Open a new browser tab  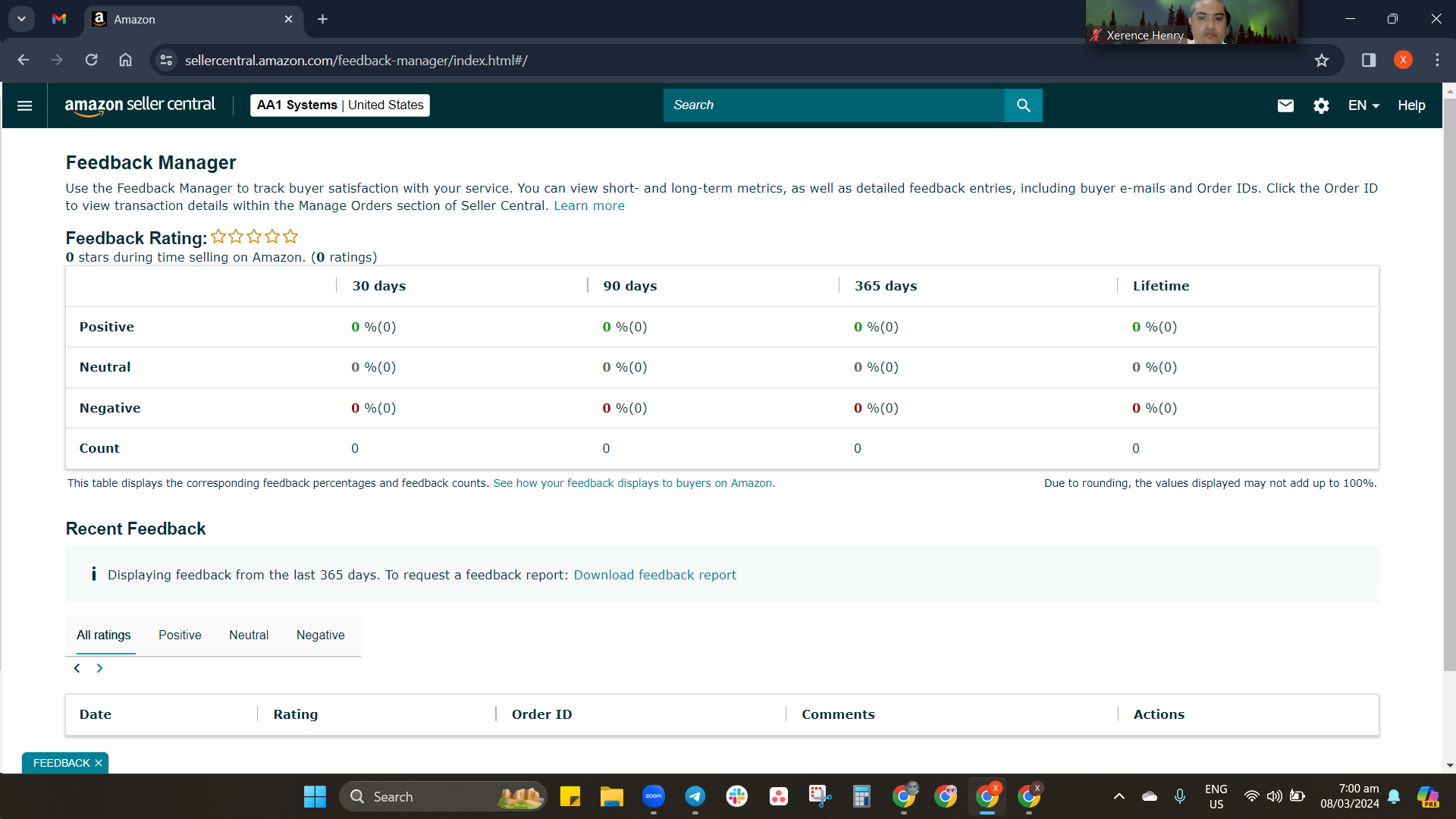click(x=322, y=19)
